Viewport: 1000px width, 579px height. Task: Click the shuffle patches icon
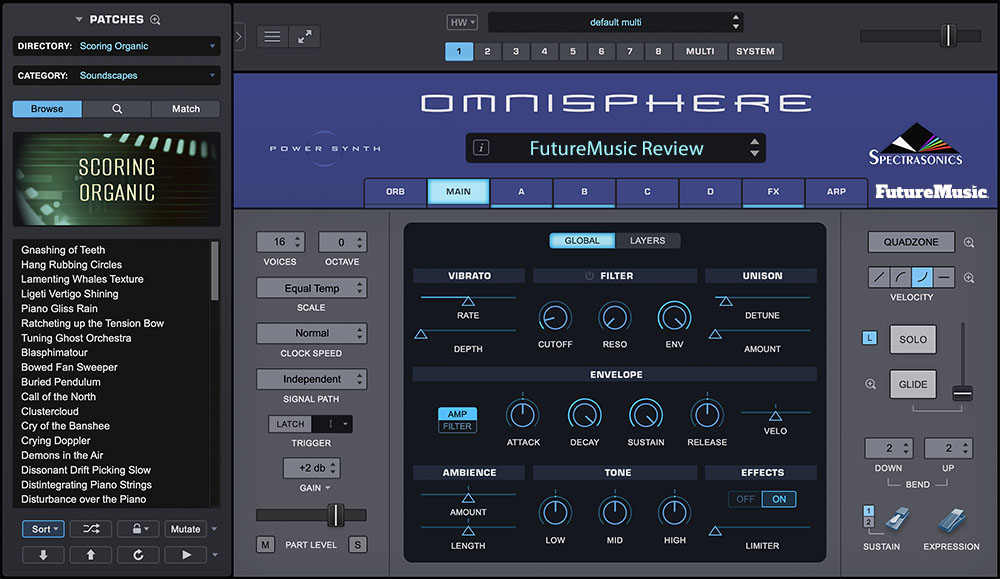pos(91,529)
